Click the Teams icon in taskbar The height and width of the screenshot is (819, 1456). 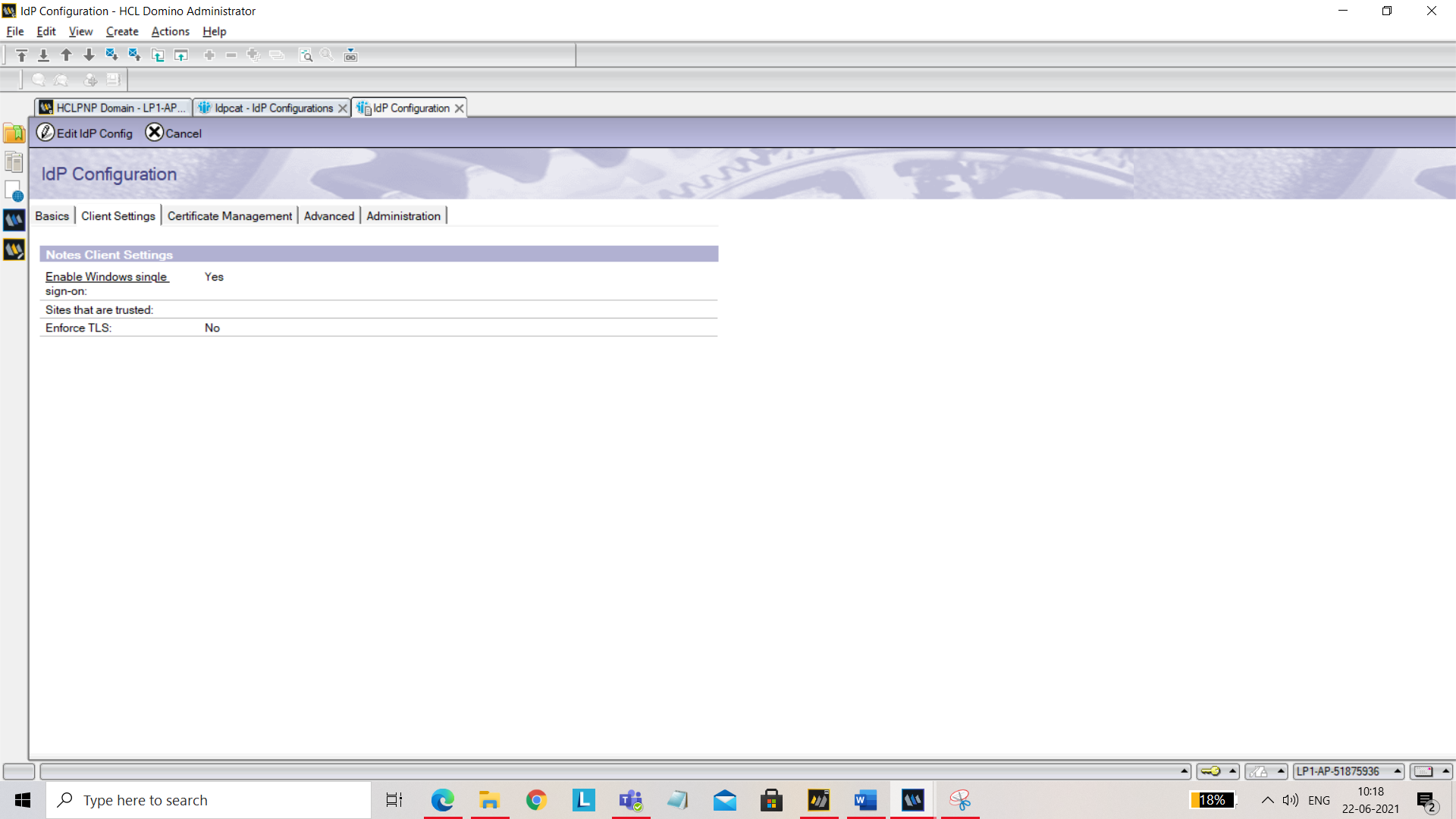click(631, 800)
